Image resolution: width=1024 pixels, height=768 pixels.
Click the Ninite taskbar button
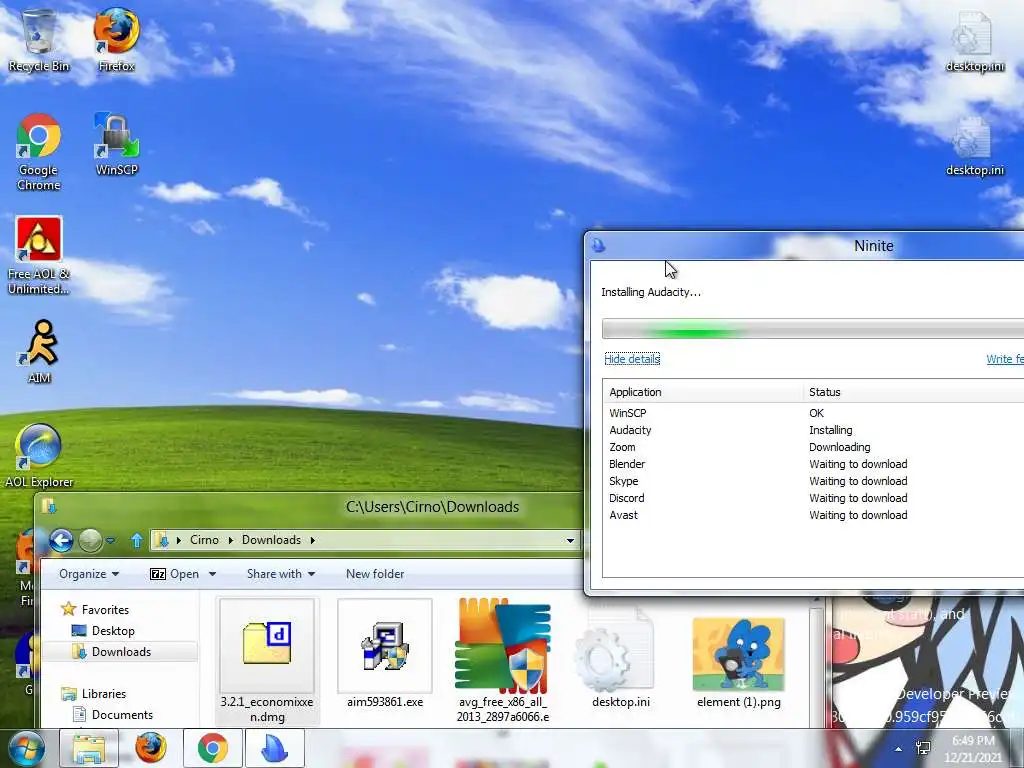coord(274,748)
